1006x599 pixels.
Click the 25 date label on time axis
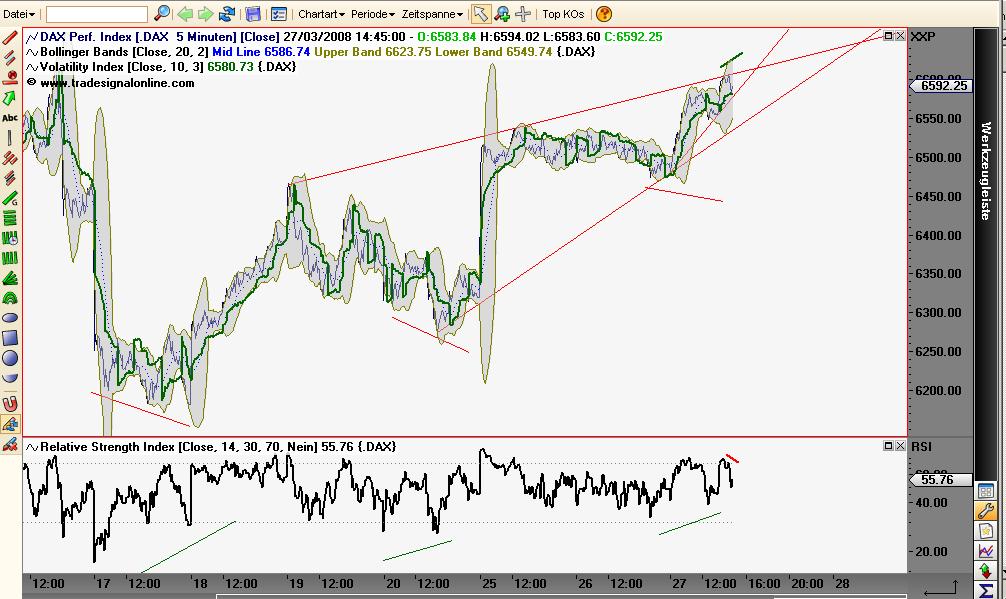point(489,584)
